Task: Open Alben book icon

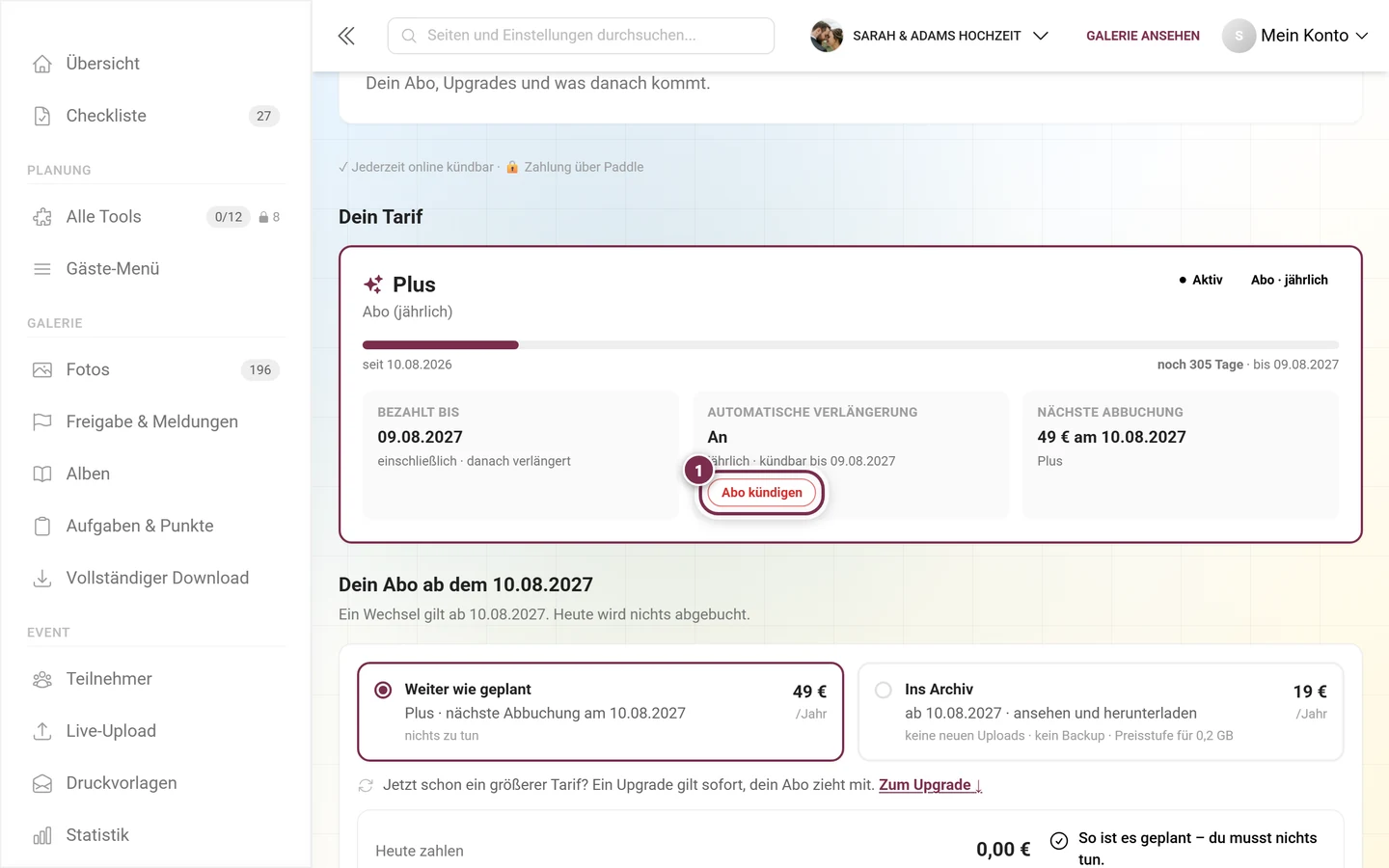Action: tap(42, 475)
